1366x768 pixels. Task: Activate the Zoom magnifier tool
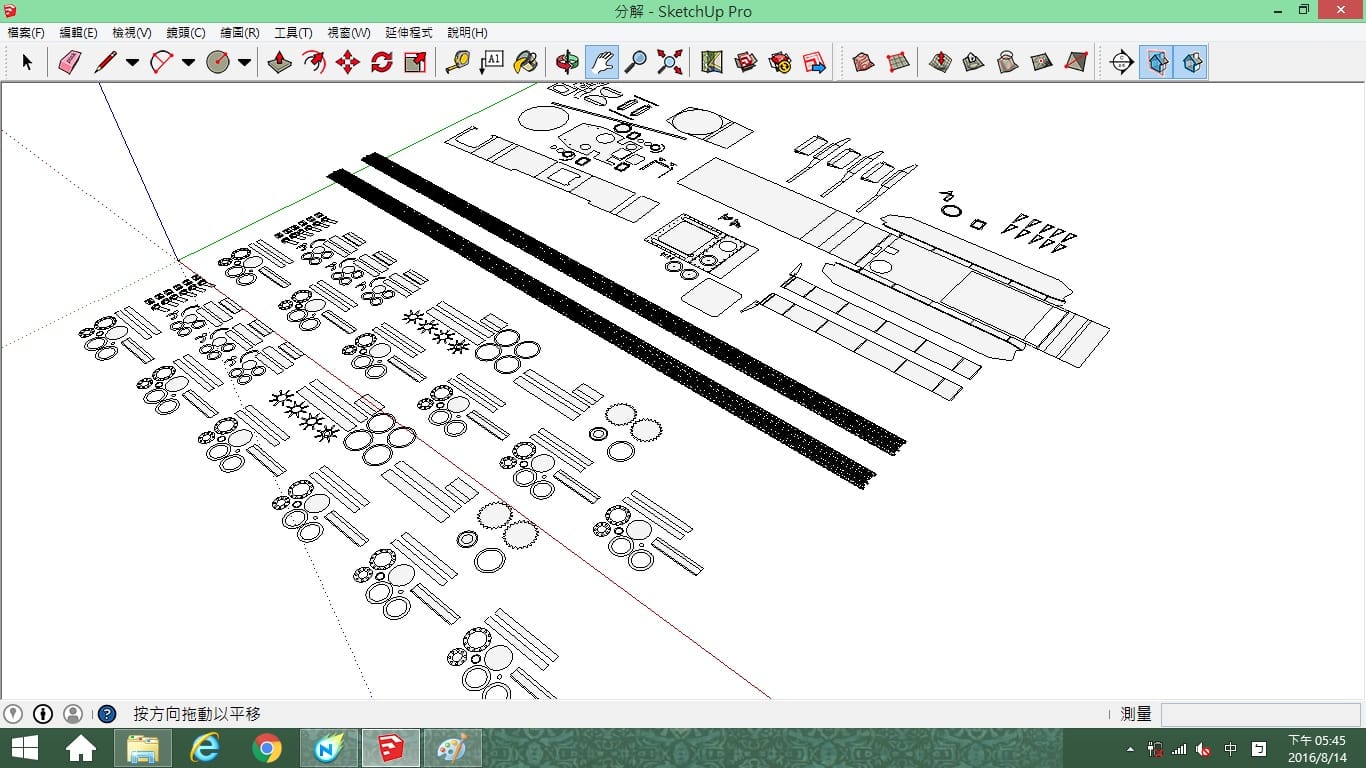coord(635,62)
